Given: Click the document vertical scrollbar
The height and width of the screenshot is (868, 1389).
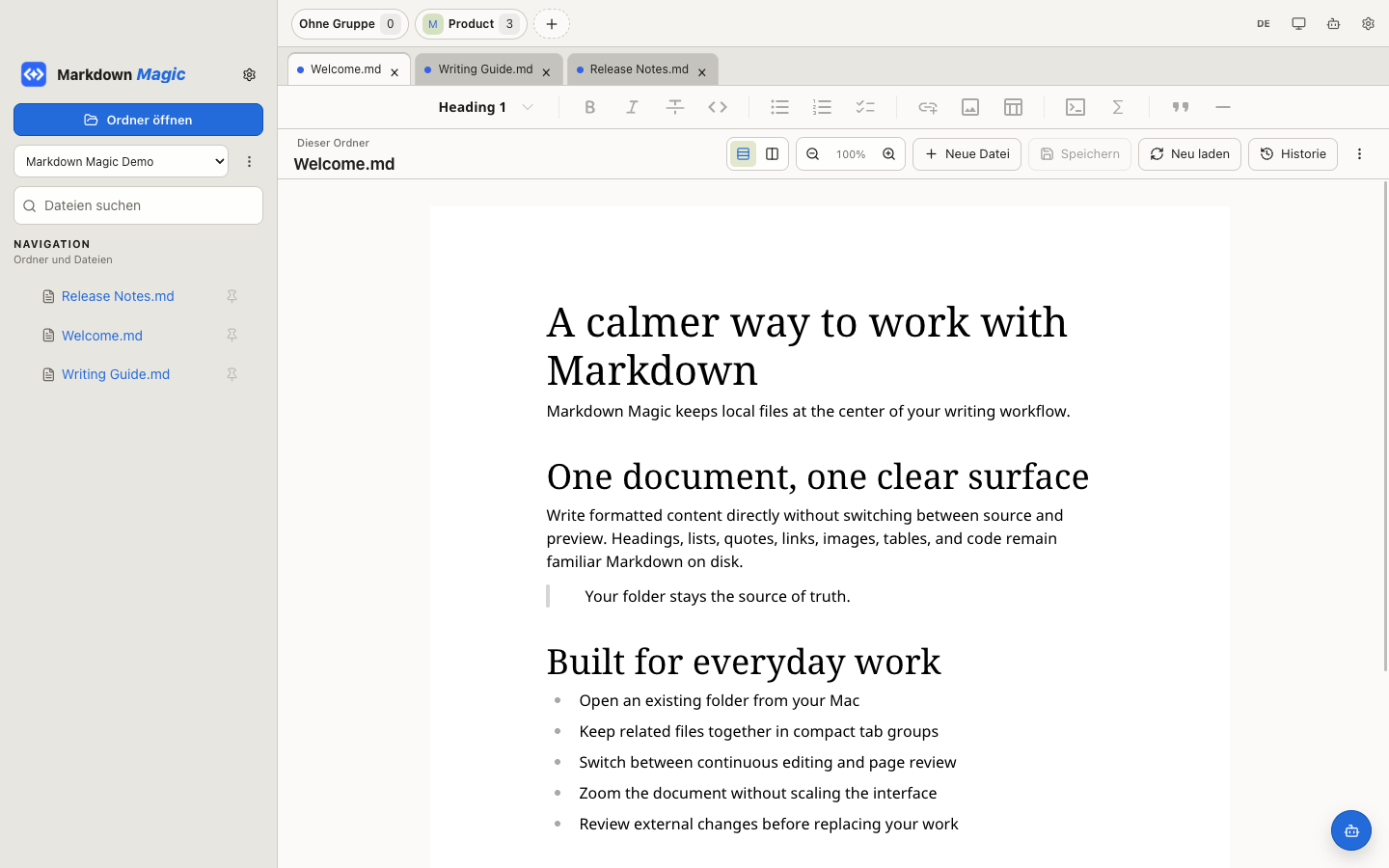Looking at the screenshot, I should click(x=1386, y=424).
